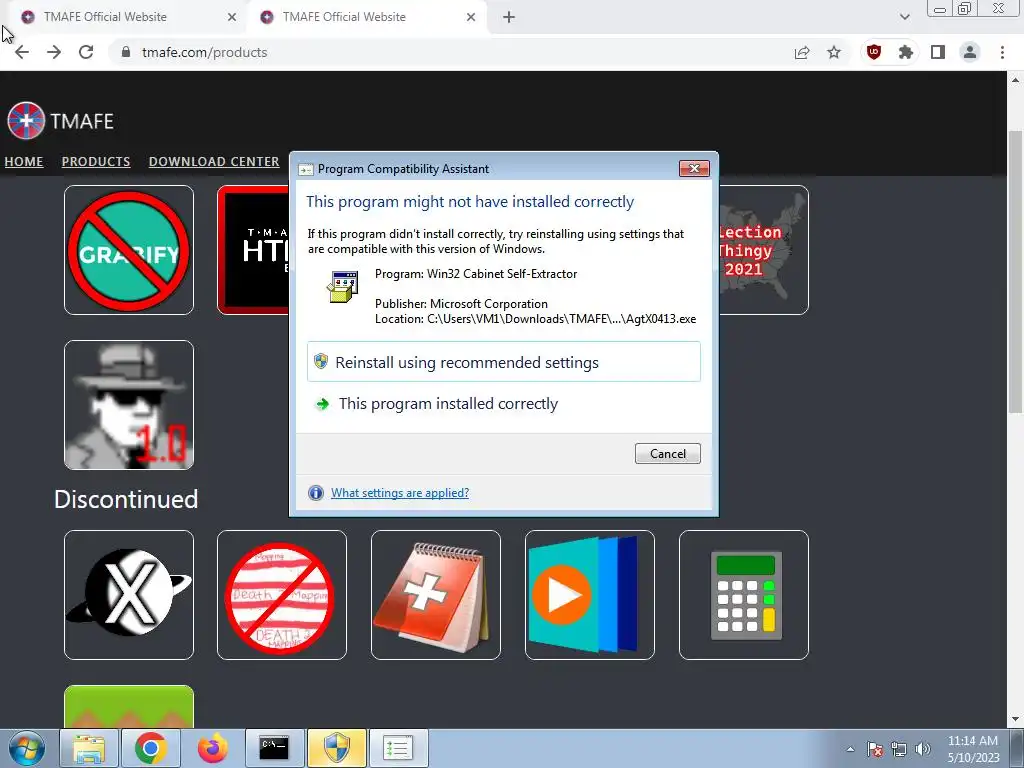
Task: Click the TMAFE logo in the header
Action: (61, 121)
